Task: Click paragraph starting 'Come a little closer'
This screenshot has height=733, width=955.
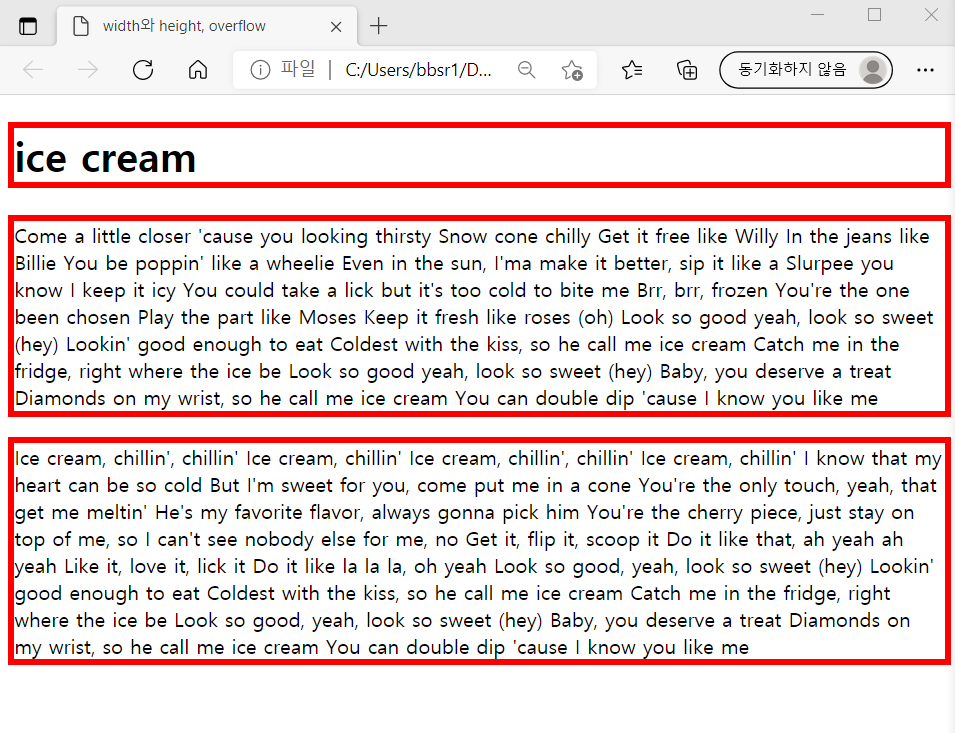Action: [479, 316]
